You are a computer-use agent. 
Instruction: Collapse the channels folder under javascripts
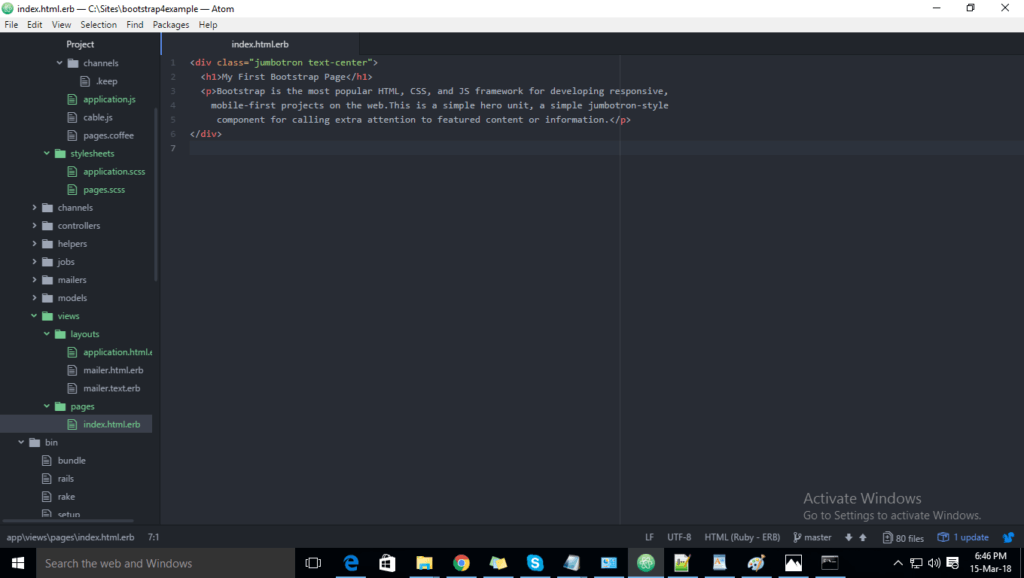pyautogui.click(x=59, y=63)
